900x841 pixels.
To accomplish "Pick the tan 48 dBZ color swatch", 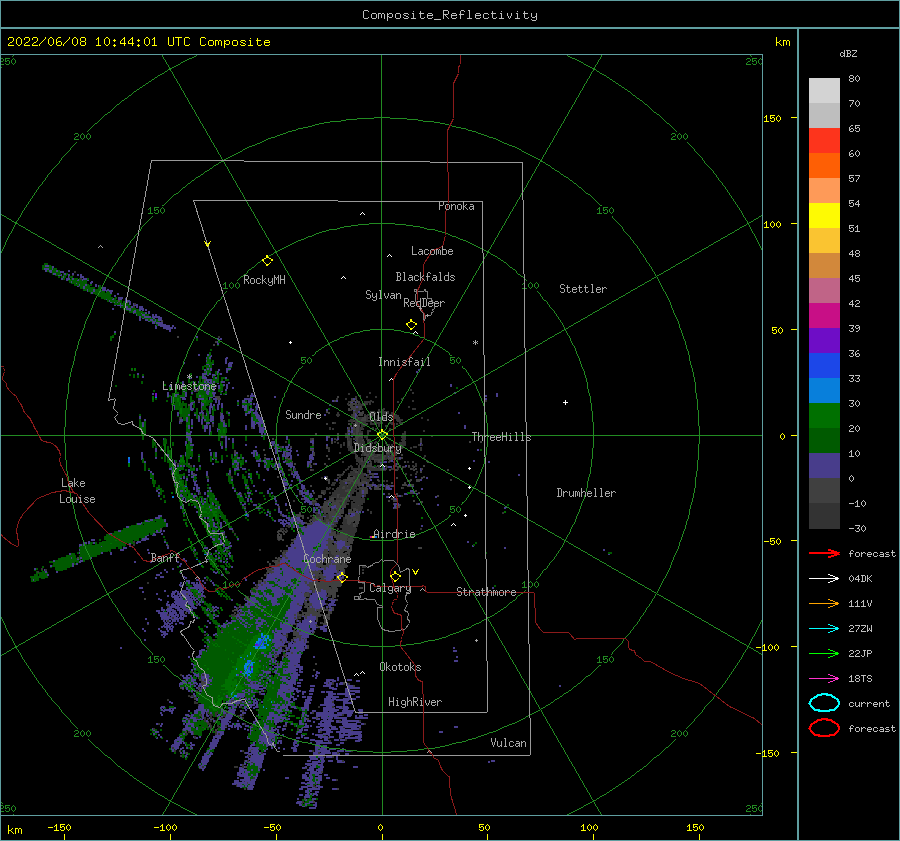I will [824, 265].
